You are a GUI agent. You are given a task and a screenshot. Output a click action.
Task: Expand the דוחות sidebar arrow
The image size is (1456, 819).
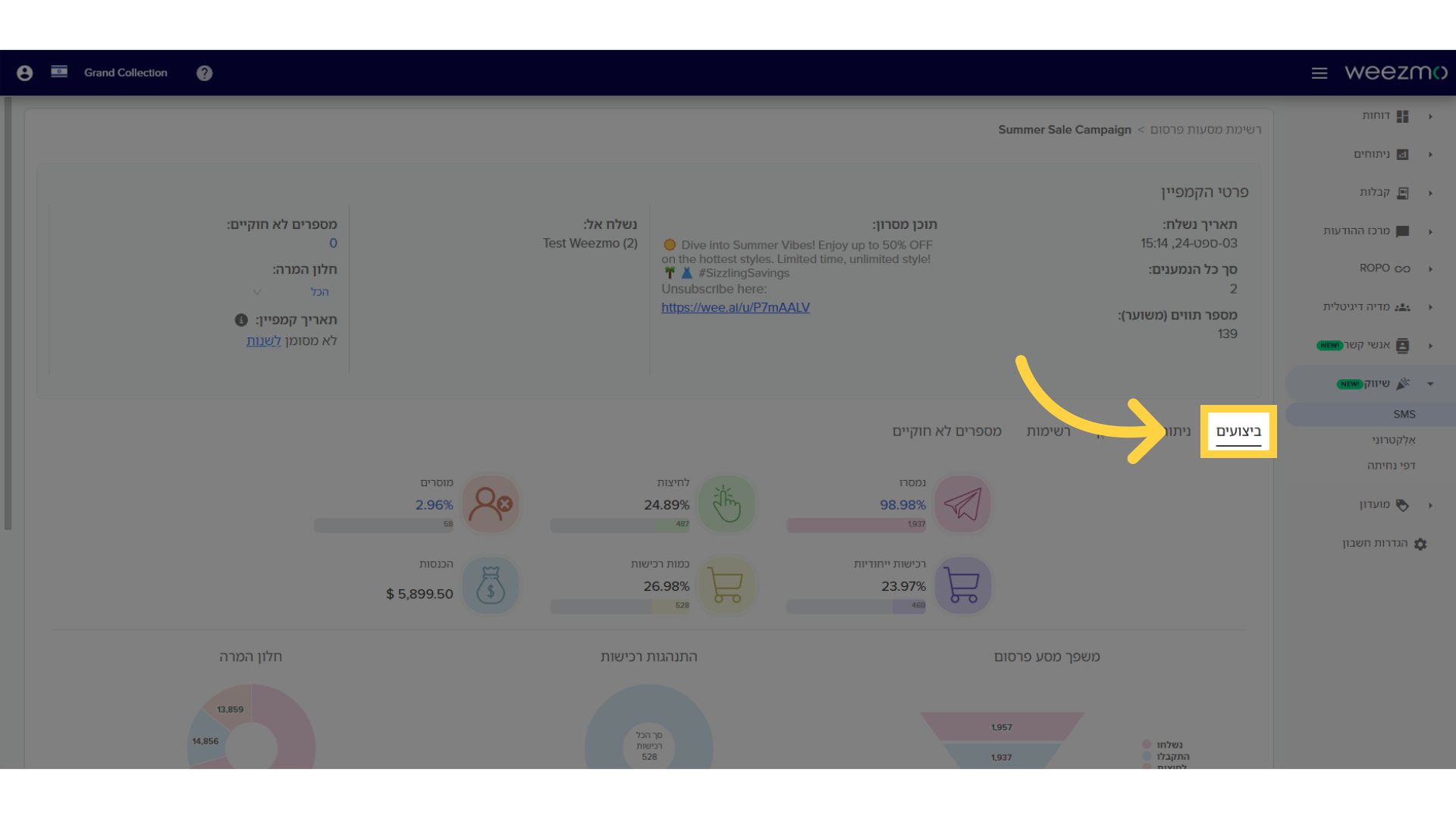[x=1430, y=117]
